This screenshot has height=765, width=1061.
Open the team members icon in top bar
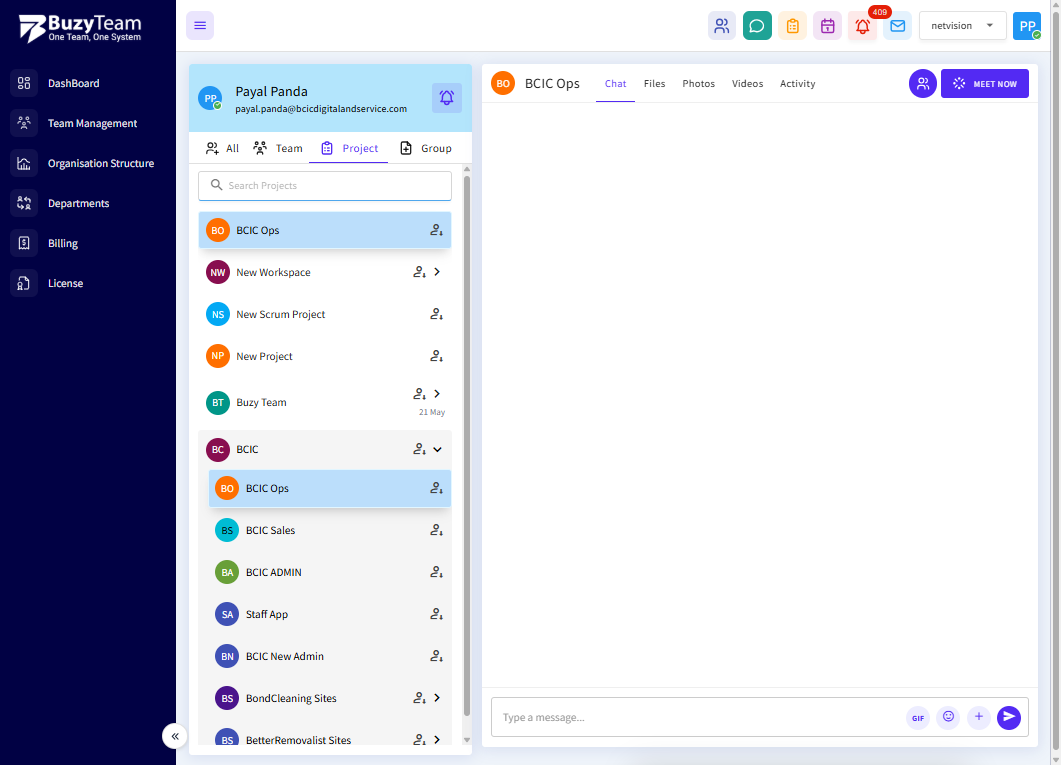pyautogui.click(x=721, y=26)
